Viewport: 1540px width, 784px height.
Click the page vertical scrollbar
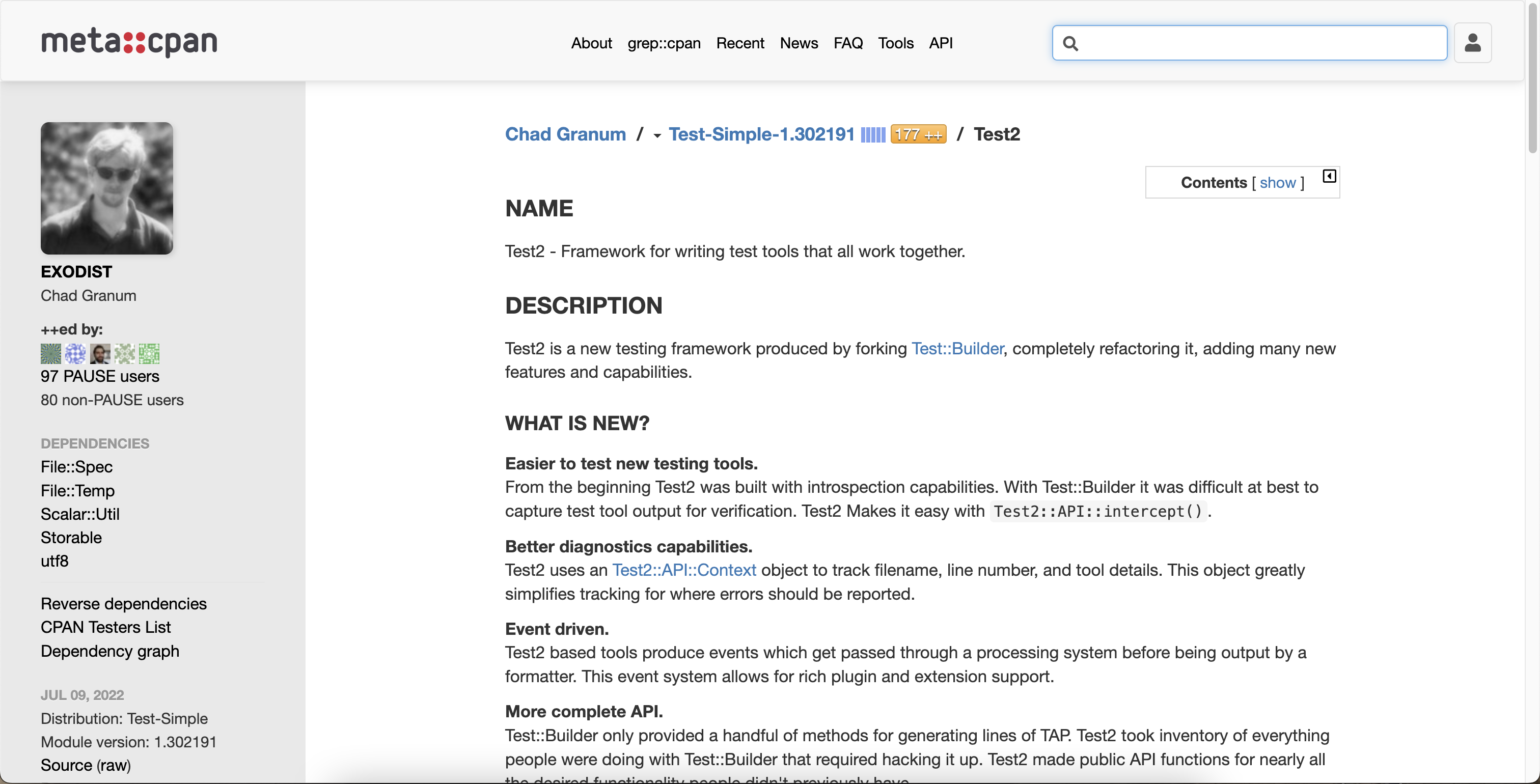(x=1532, y=78)
